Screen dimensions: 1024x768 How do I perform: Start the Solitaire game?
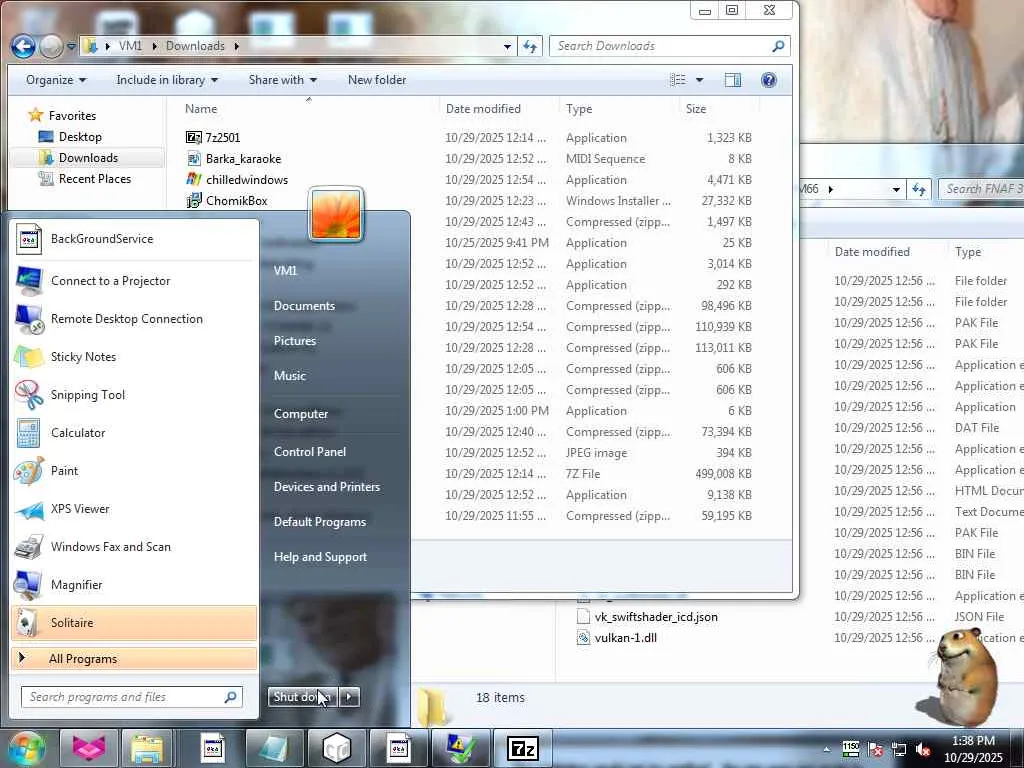(134, 622)
